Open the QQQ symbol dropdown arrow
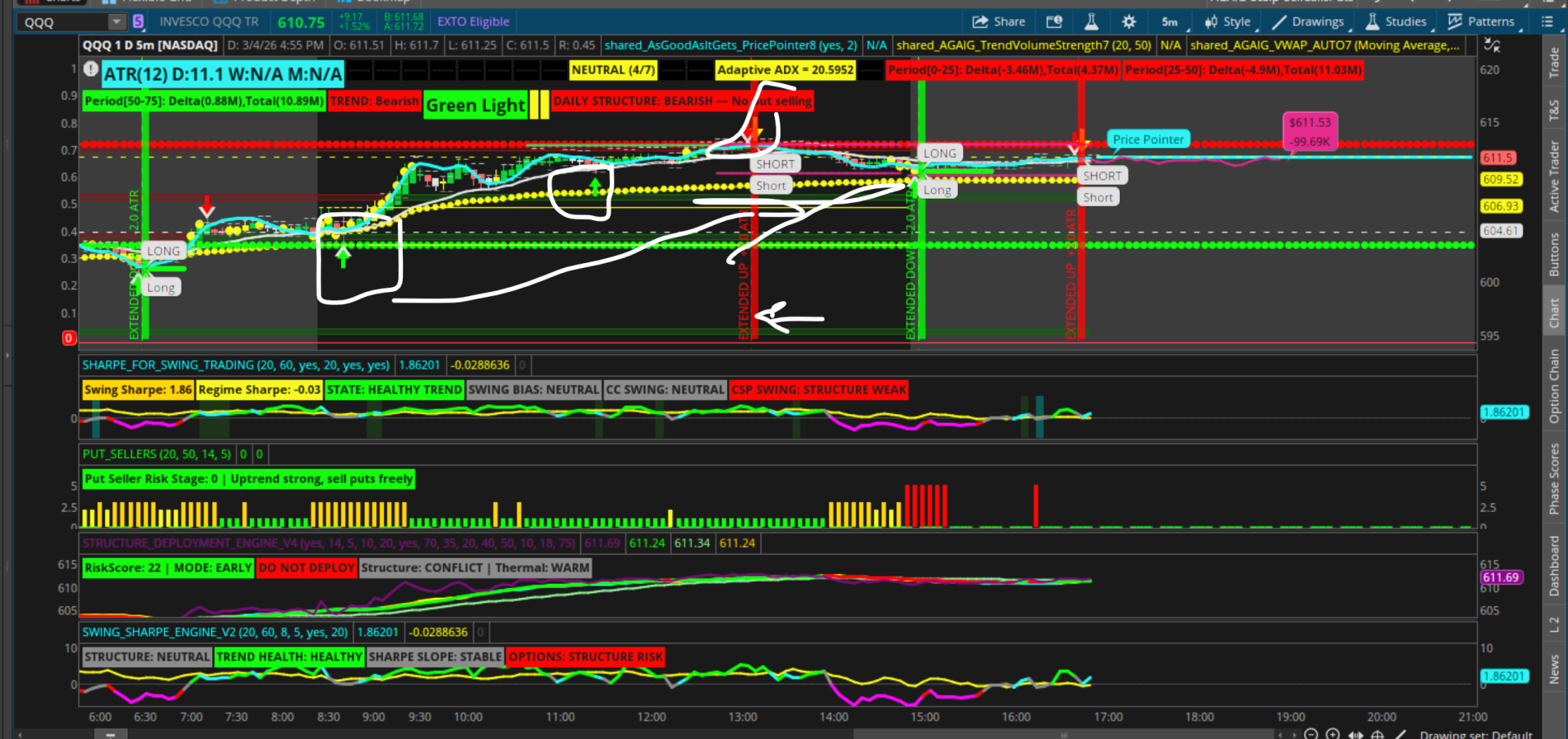1568x739 pixels. coord(116,22)
